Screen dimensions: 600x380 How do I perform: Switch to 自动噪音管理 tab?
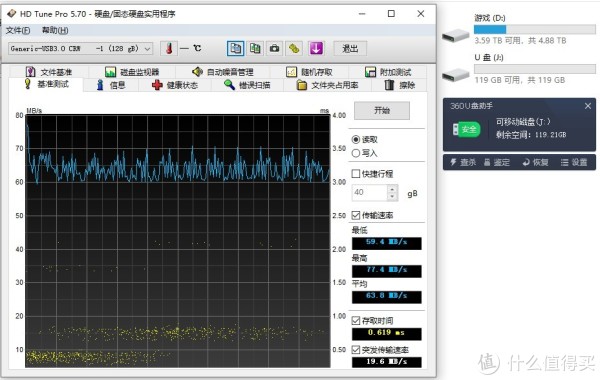tap(222, 72)
